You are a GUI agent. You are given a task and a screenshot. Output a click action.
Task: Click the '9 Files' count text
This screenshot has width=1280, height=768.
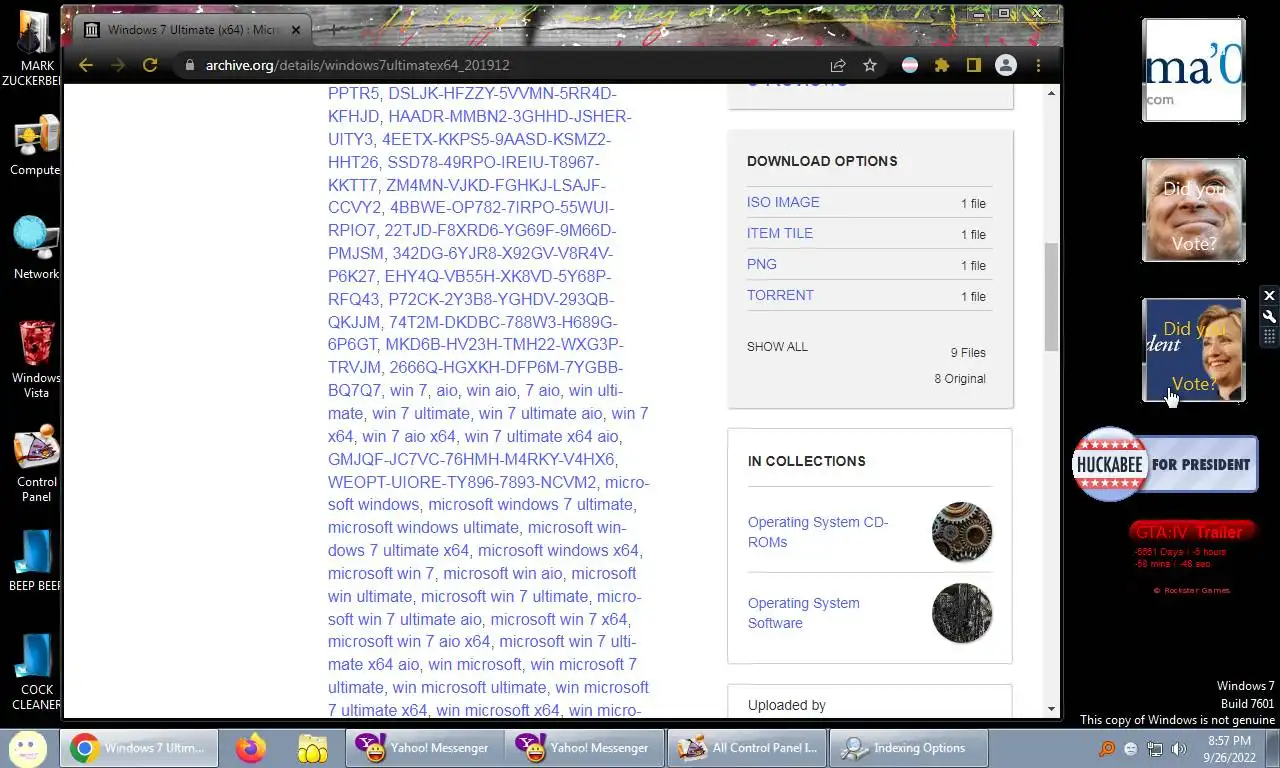pos(967,353)
